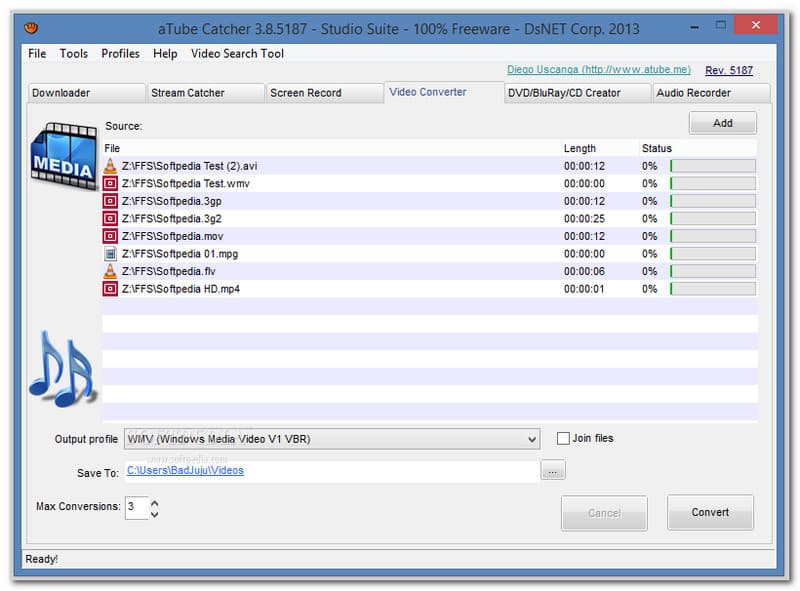Increase Max Conversions with the up arrow
800x591 pixels.
[x=154, y=502]
